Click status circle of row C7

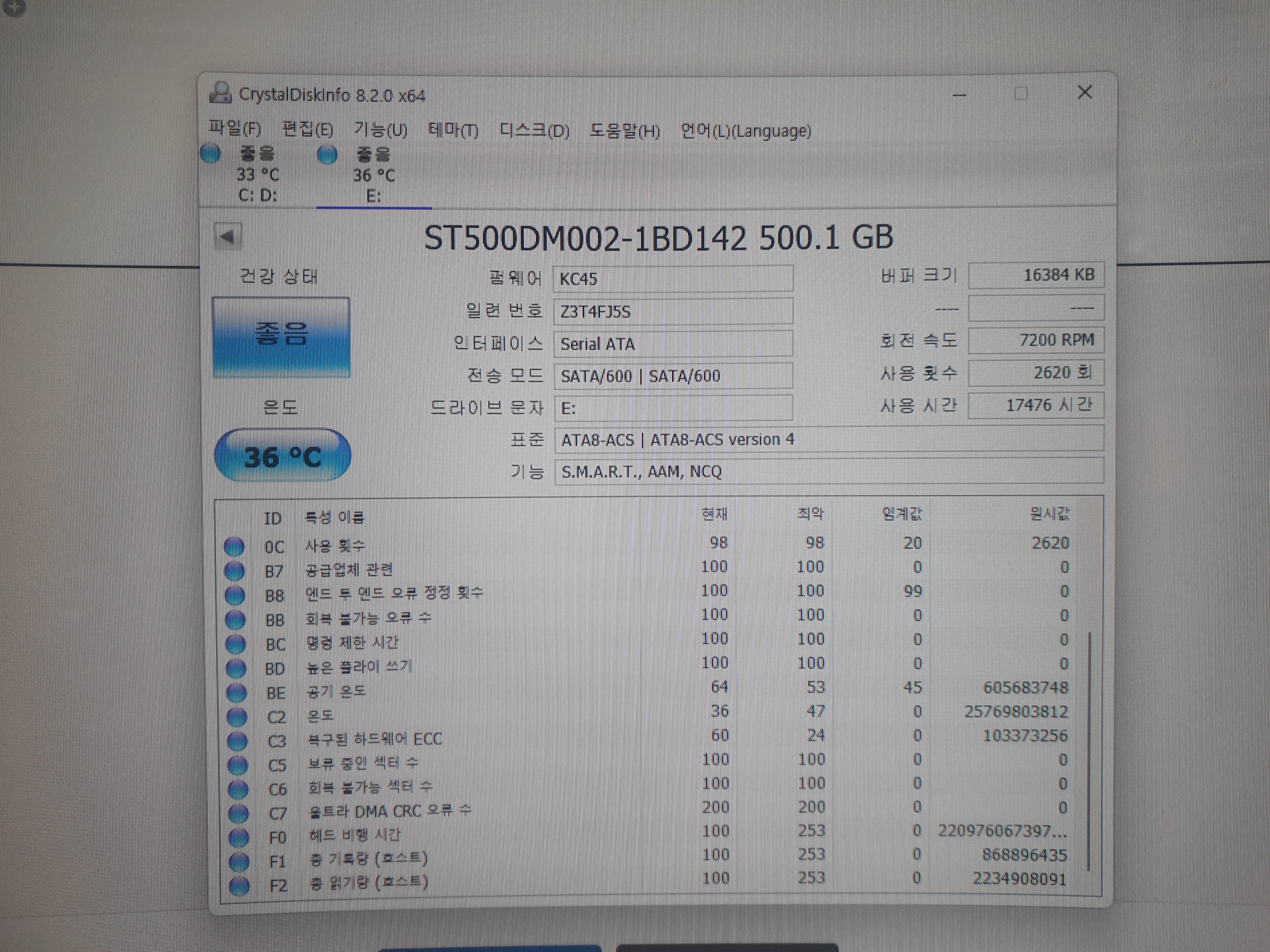[239, 813]
